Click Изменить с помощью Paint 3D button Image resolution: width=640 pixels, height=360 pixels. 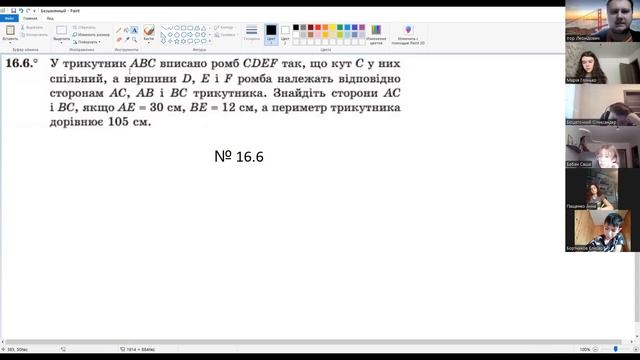pos(408,35)
